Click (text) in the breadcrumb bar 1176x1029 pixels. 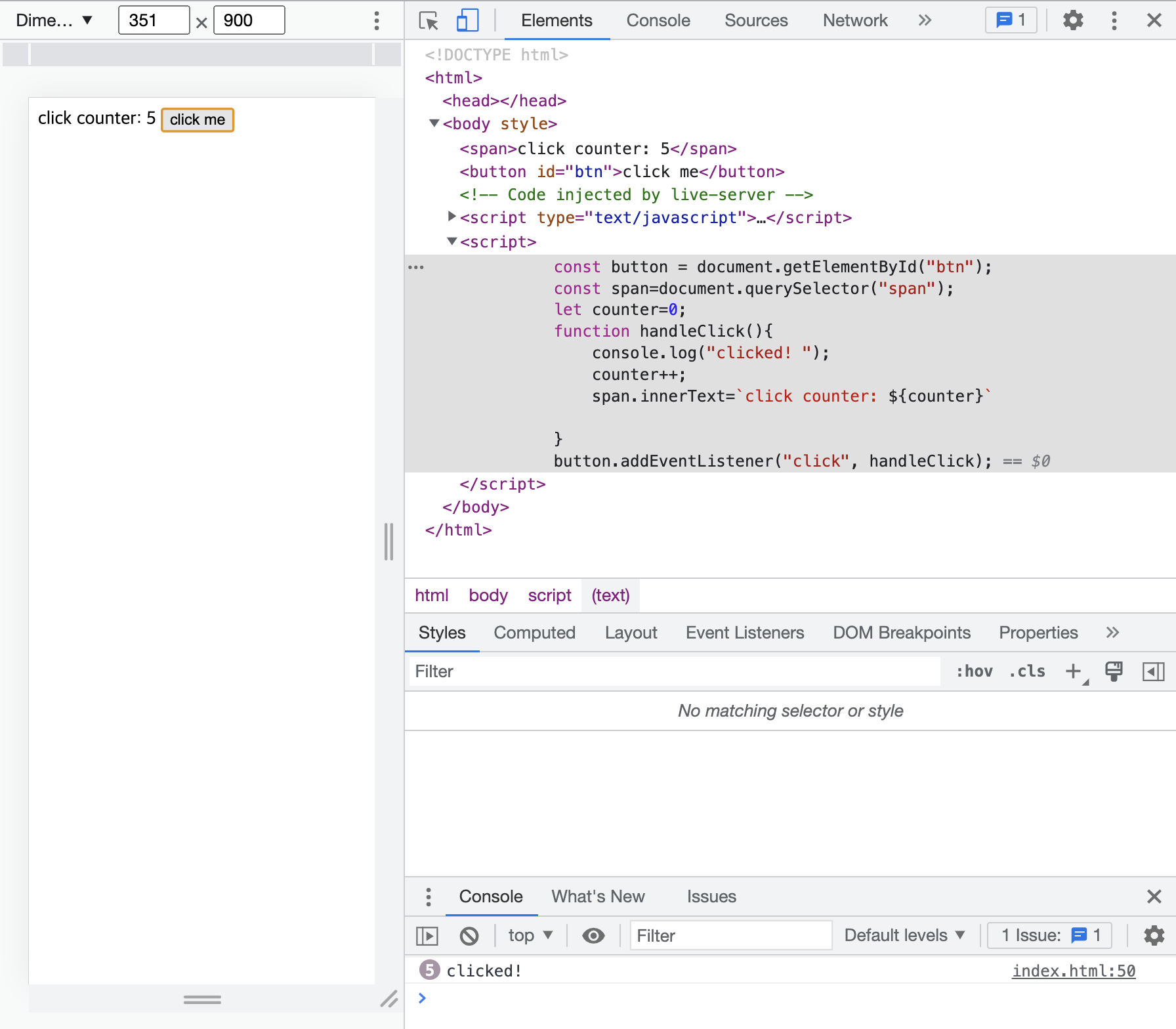coord(610,595)
